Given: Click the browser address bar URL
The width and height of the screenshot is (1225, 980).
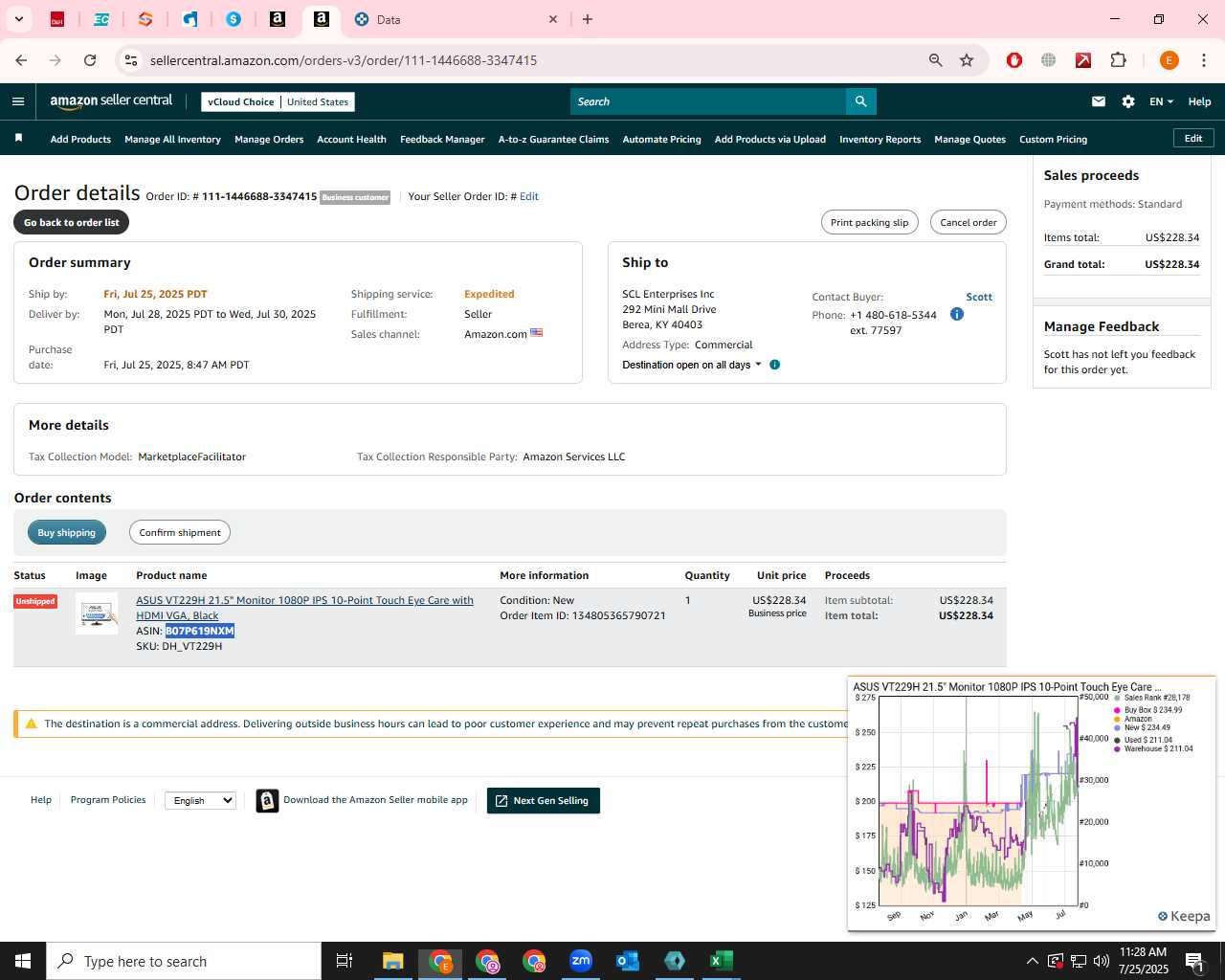Looking at the screenshot, I should coord(344,60).
